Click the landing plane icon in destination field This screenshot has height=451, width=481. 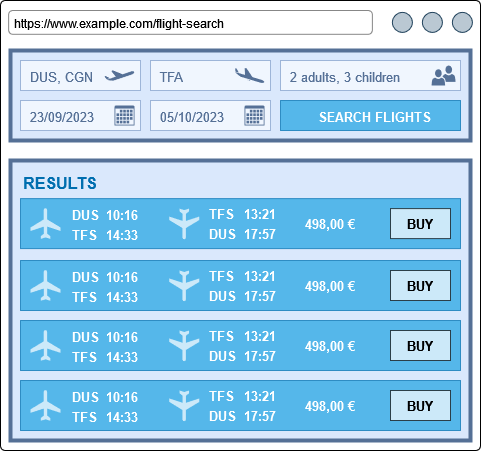[x=249, y=75]
